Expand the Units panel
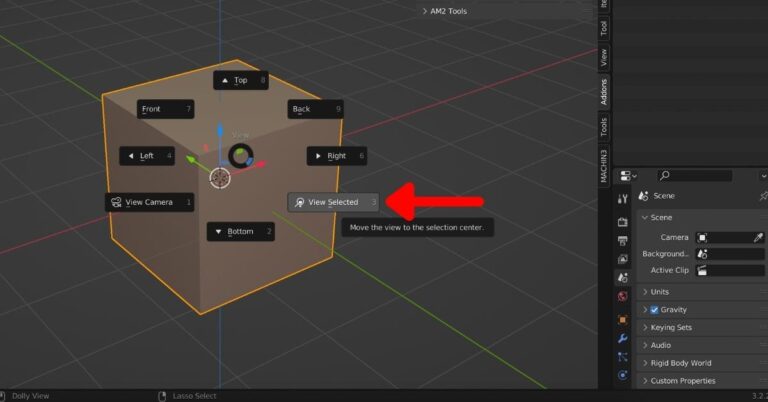Viewport: 768px width, 402px height. tap(659, 292)
